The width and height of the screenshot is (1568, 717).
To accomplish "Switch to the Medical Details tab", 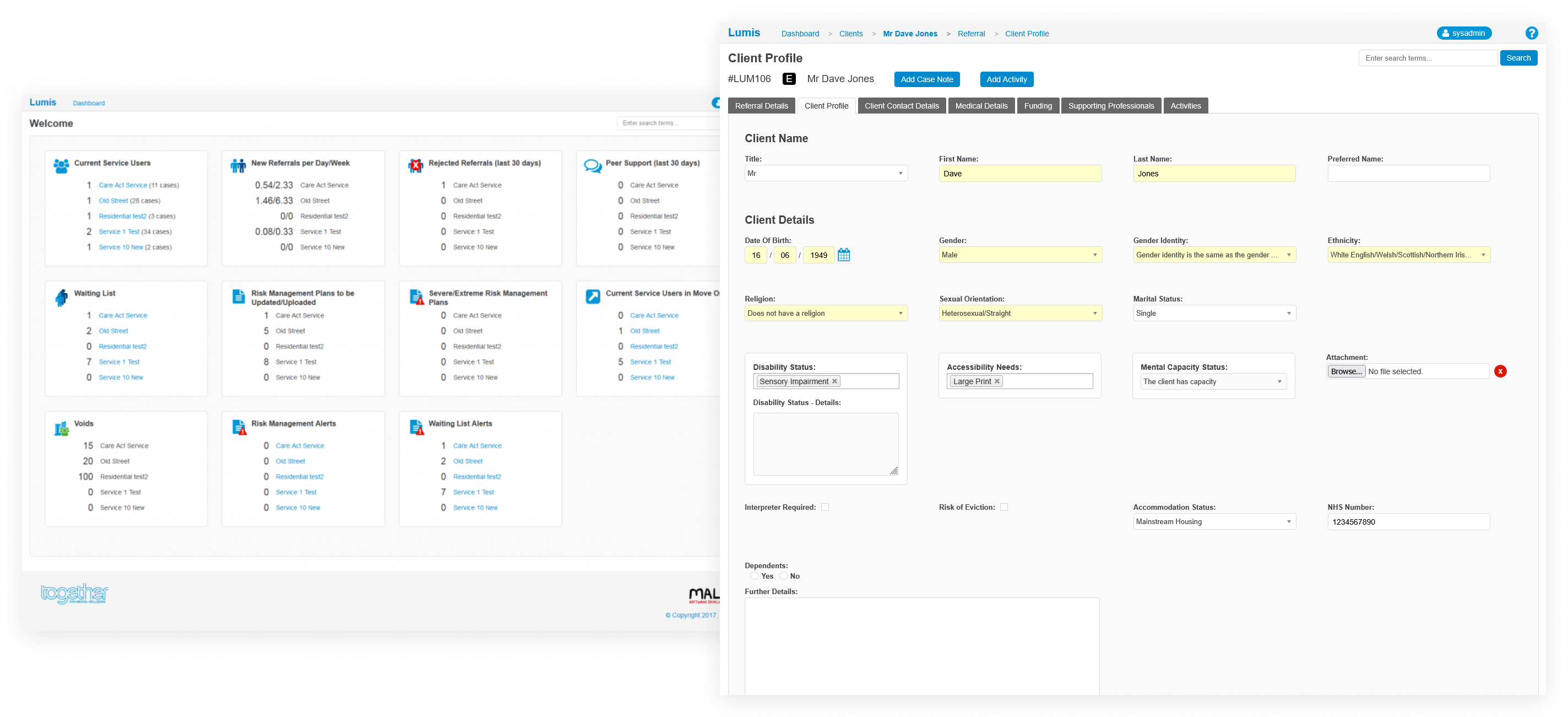I will pos(981,106).
